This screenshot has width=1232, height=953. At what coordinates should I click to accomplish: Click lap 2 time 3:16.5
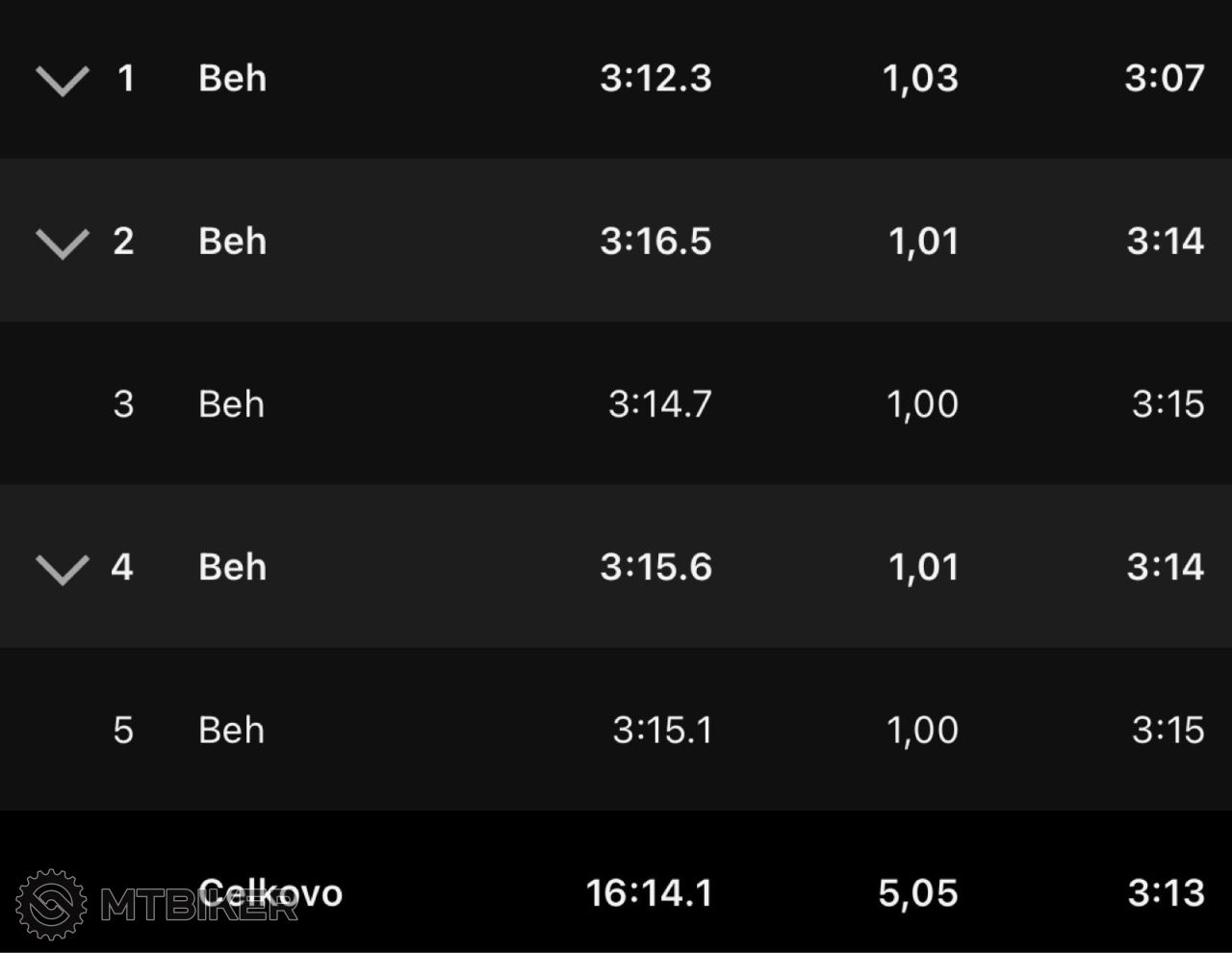(x=655, y=241)
